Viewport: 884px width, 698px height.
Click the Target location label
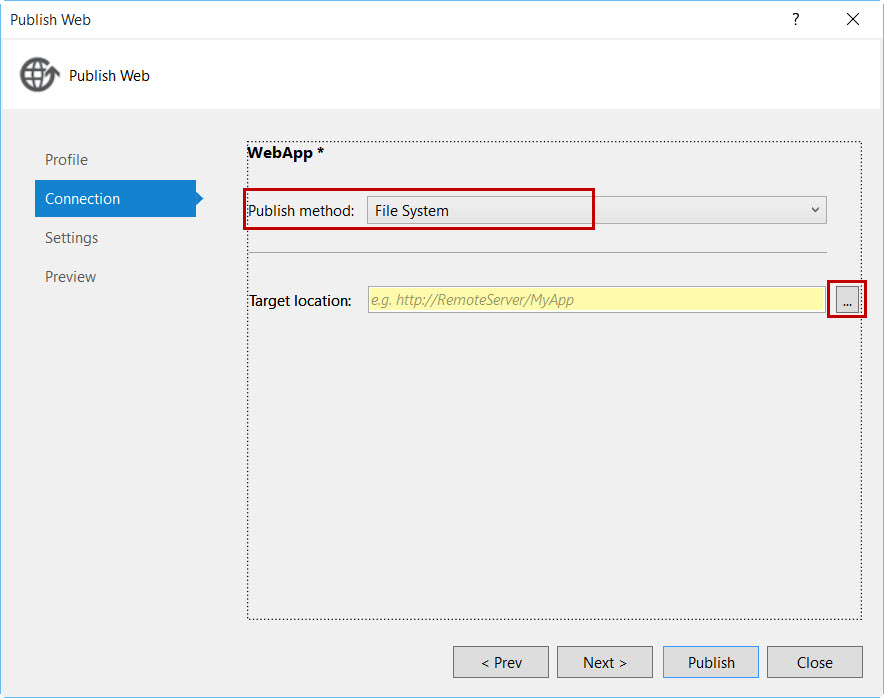300,301
